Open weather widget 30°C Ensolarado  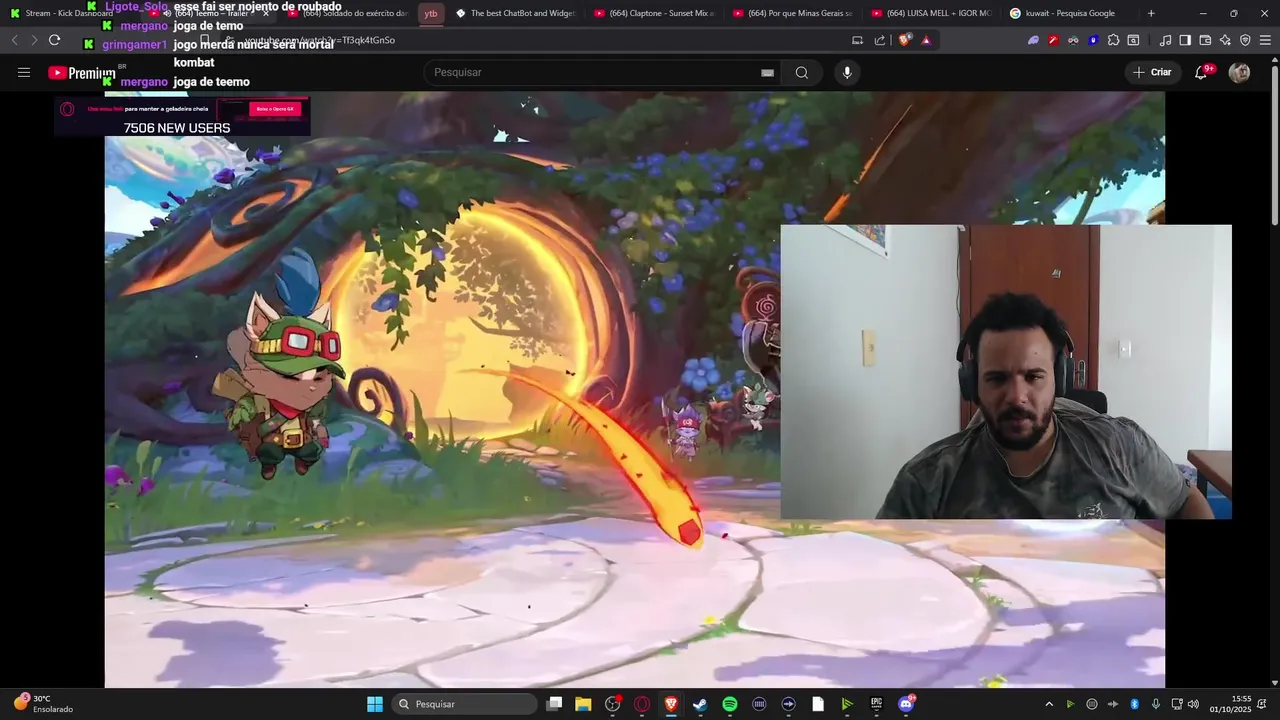pos(44,704)
